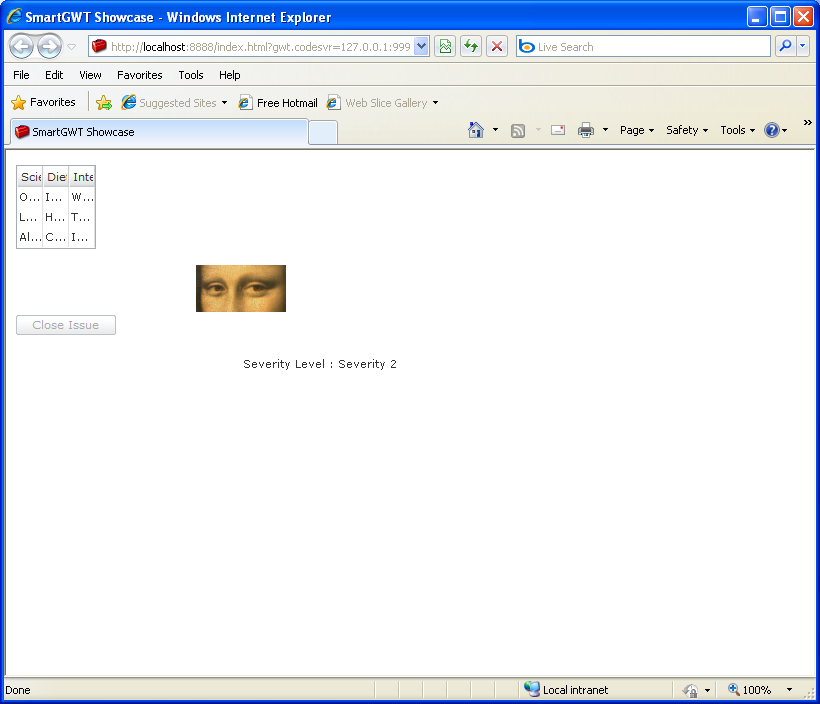
Task: Expand the Web Slice Gallery dropdown arrow
Action: click(435, 103)
